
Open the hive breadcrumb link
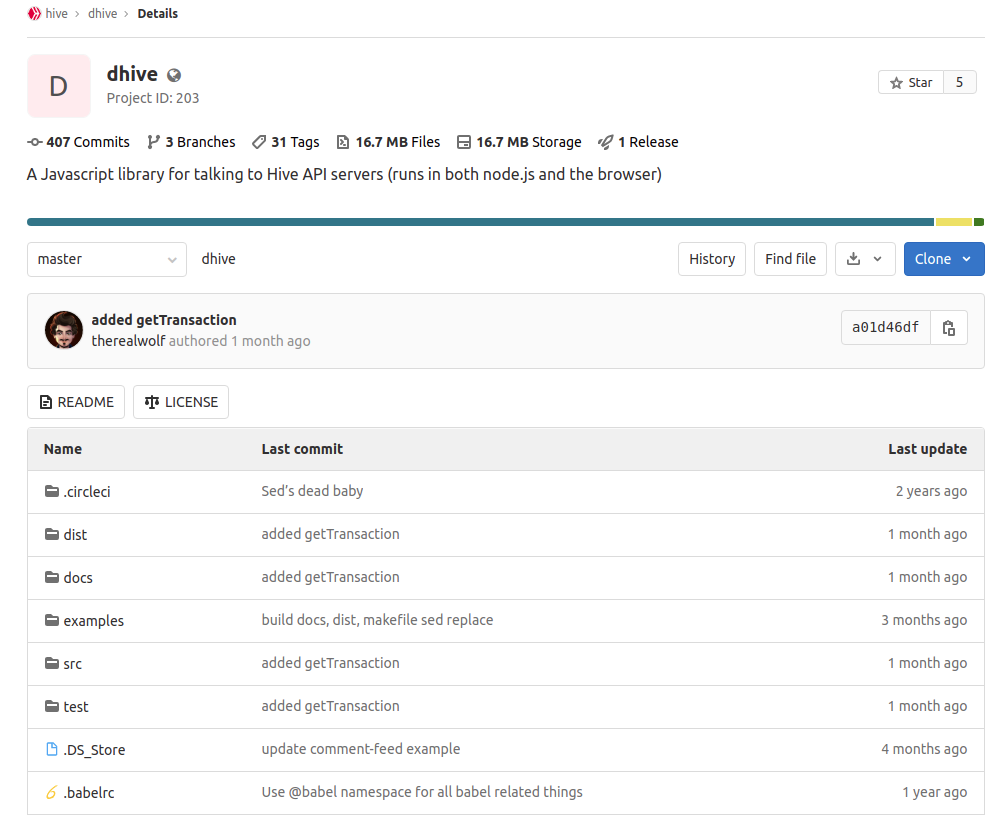56,13
